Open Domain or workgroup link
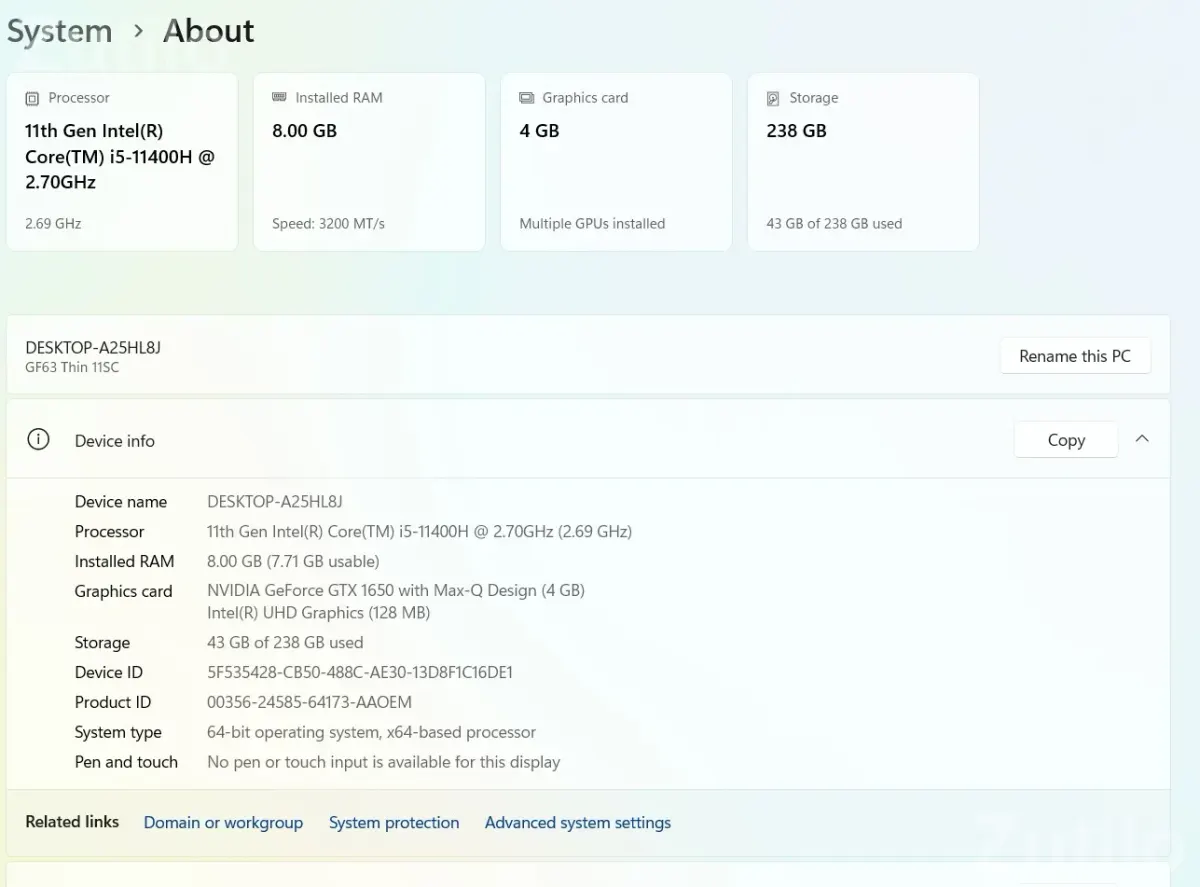The height and width of the screenshot is (887, 1200). 223,822
